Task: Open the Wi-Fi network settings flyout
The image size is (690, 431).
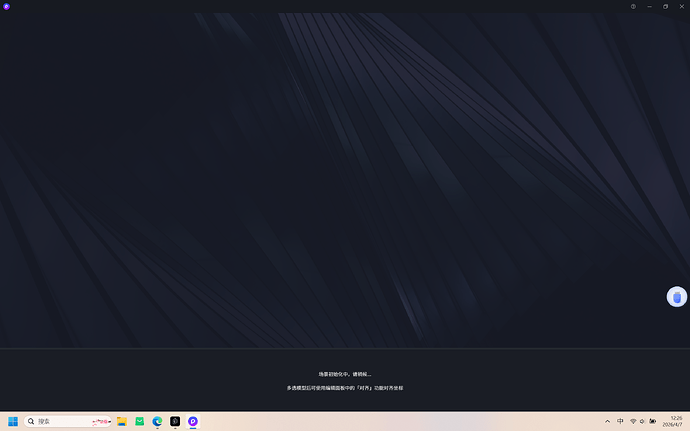Action: tap(632, 421)
